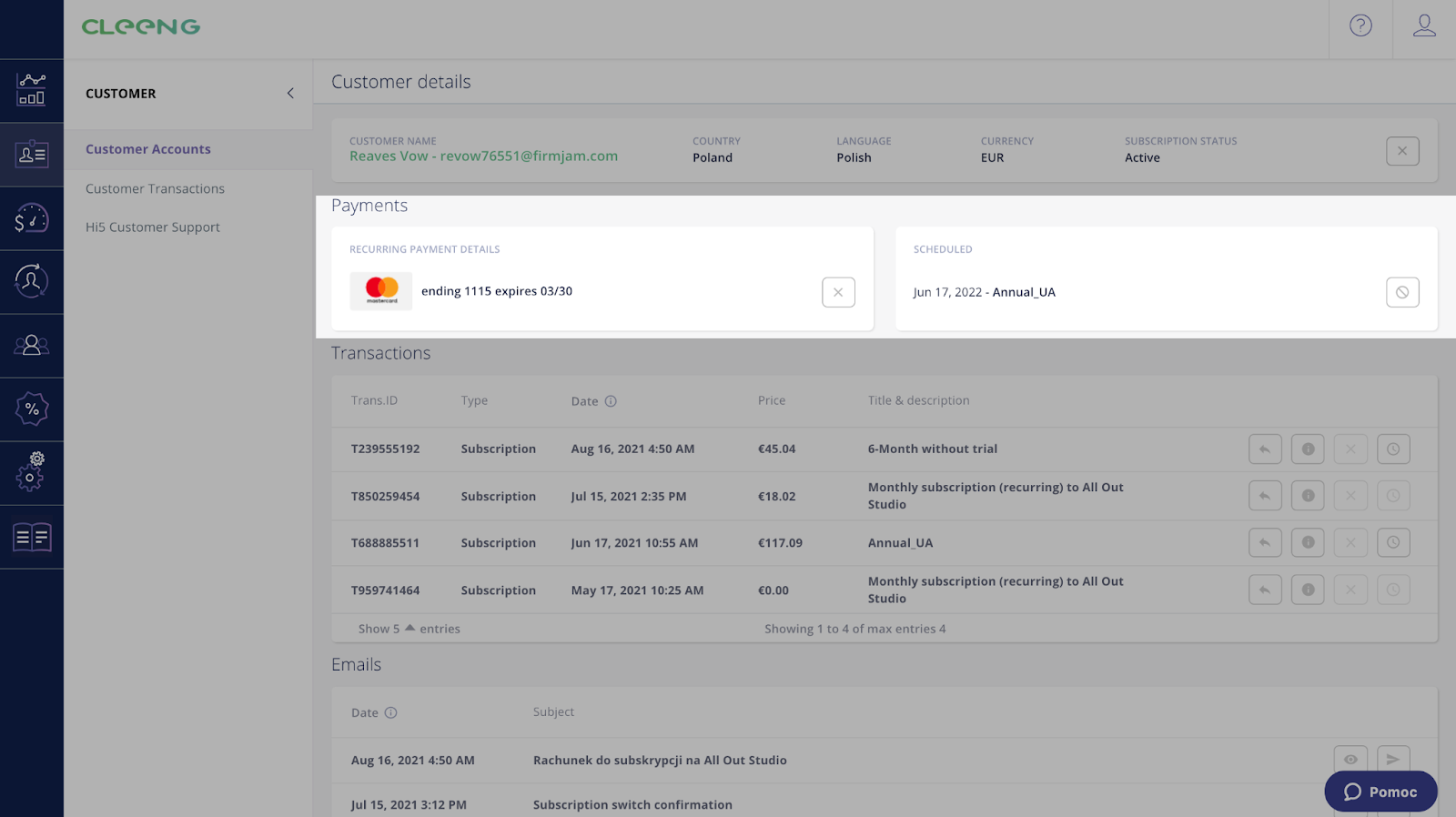This screenshot has width=1456, height=817.
Task: Refund transaction T239555192
Action: (1265, 449)
